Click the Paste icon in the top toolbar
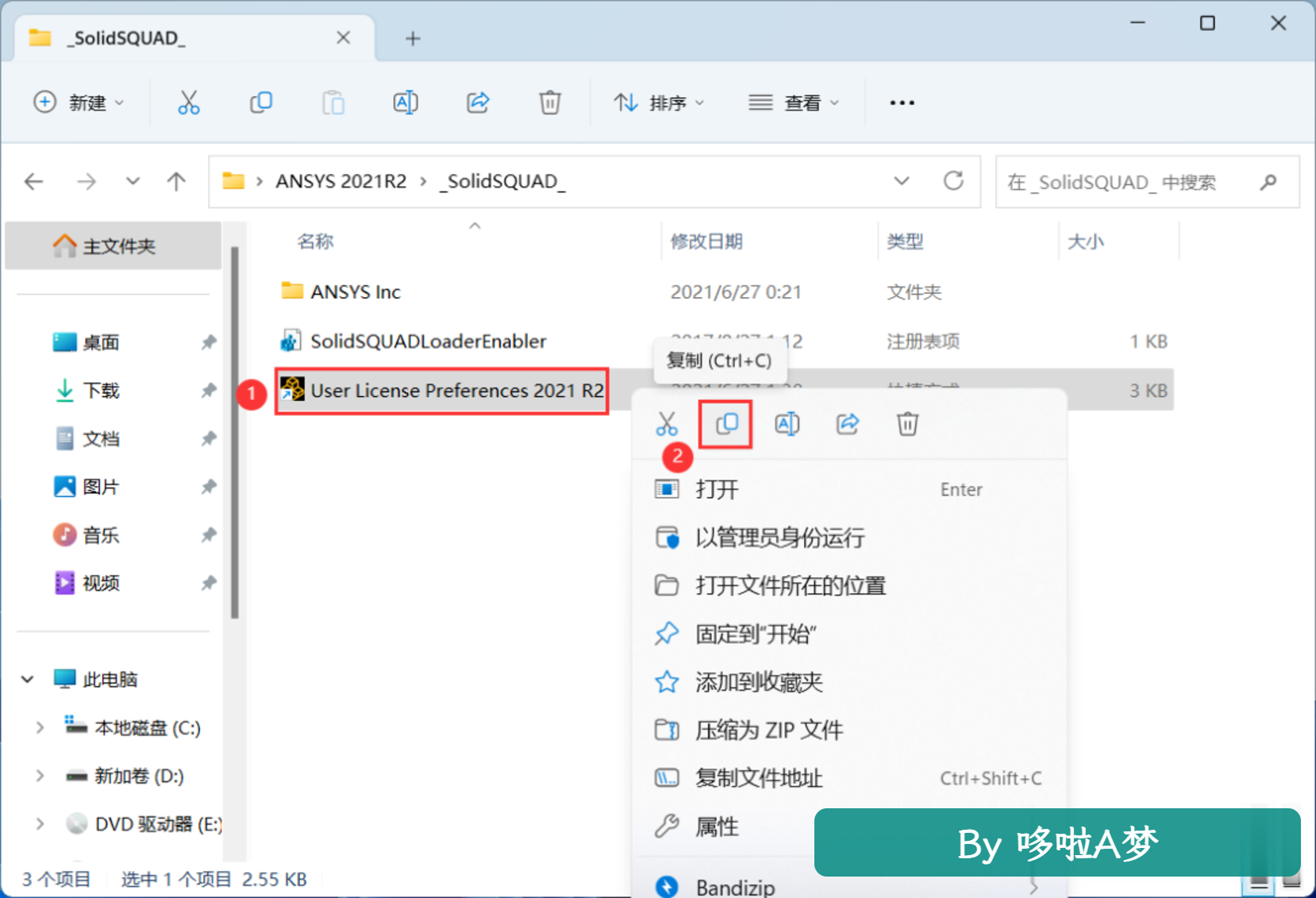1316x898 pixels. coord(333,102)
